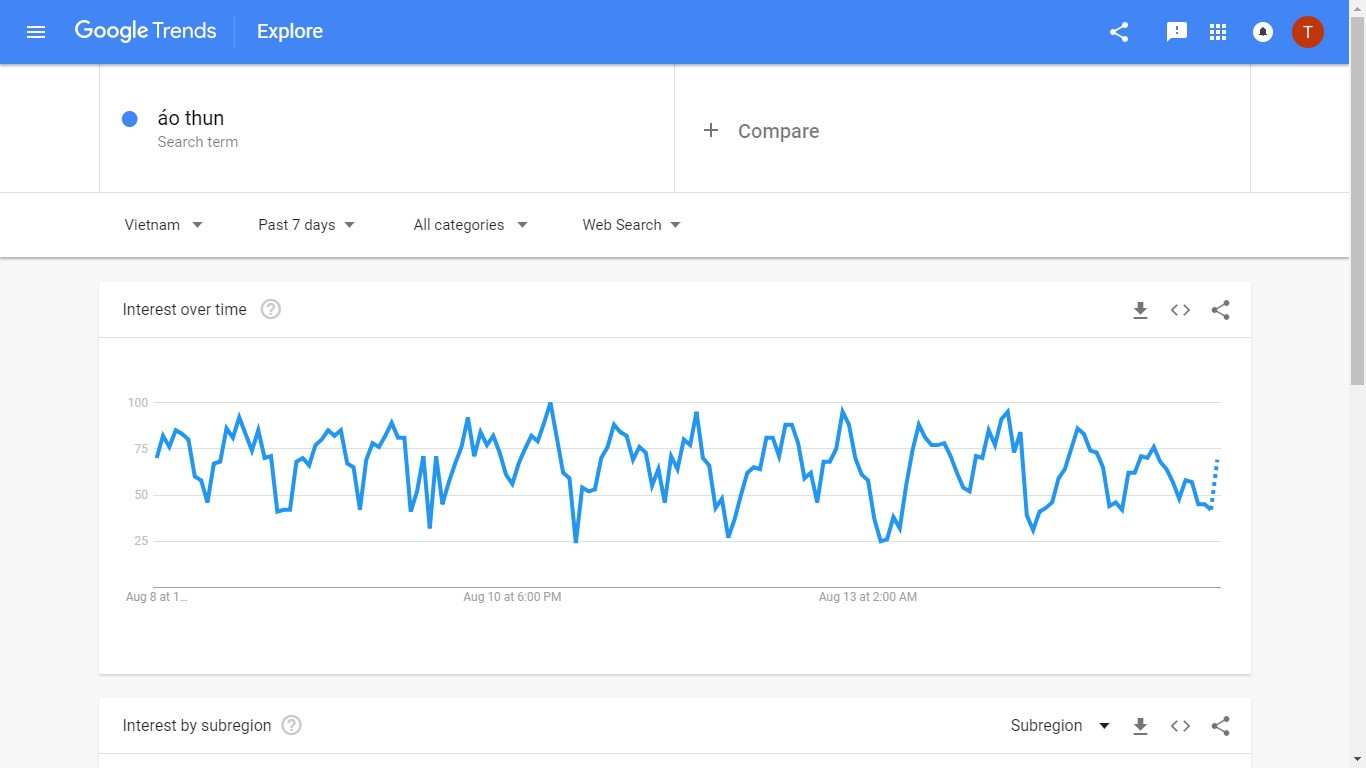This screenshot has height=768, width=1366.
Task: Expand the Subregion selector
Action: (1060, 726)
